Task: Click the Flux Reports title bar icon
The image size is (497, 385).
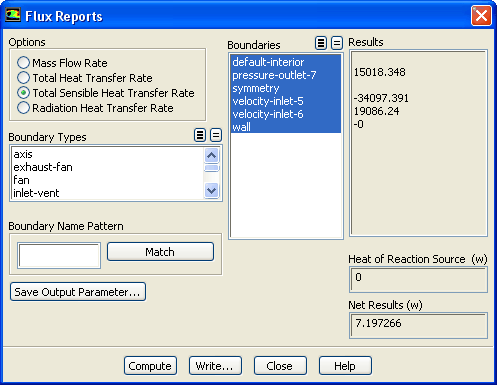Action: click(13, 15)
